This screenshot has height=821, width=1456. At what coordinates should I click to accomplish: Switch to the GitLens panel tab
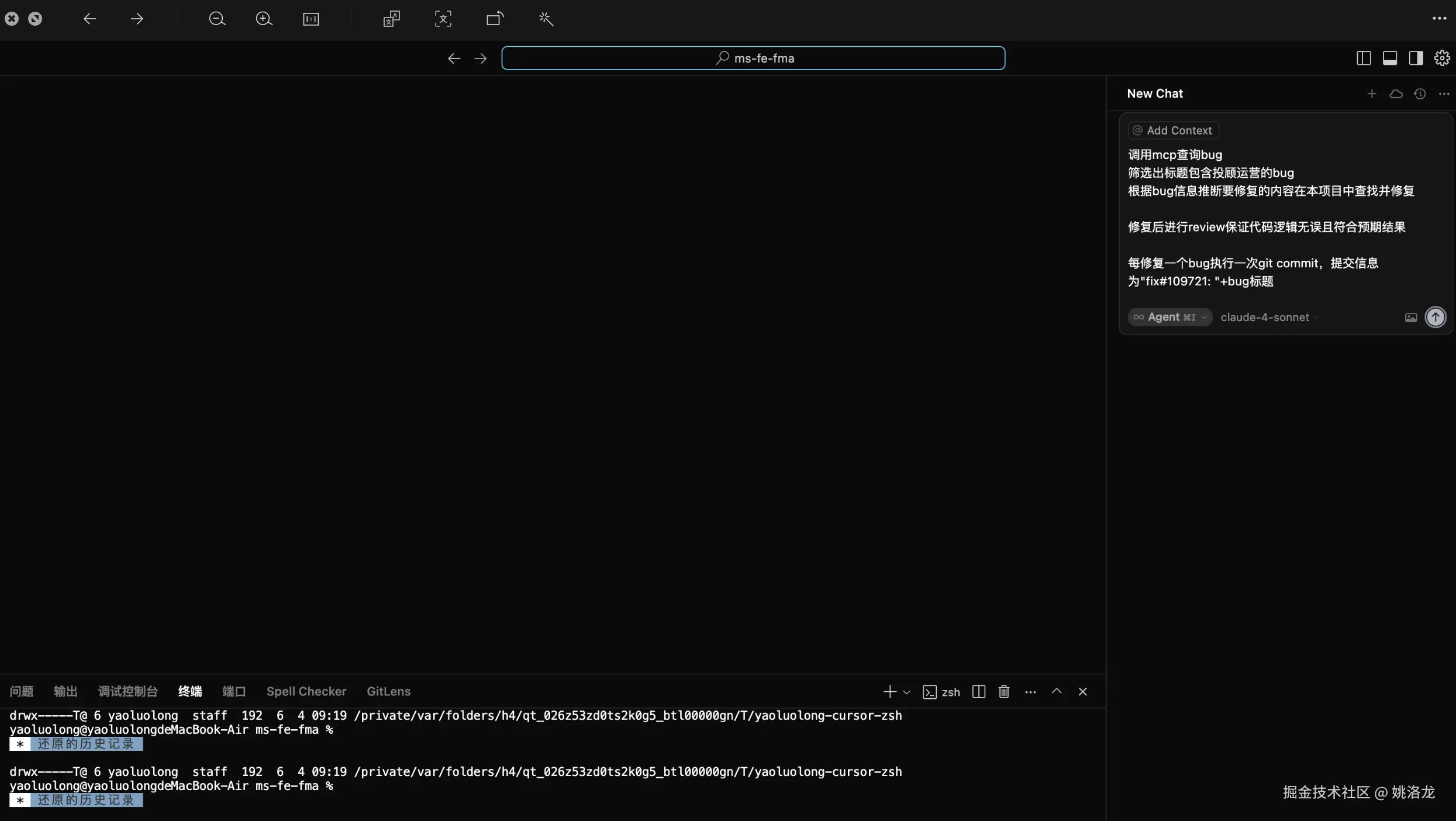(388, 691)
